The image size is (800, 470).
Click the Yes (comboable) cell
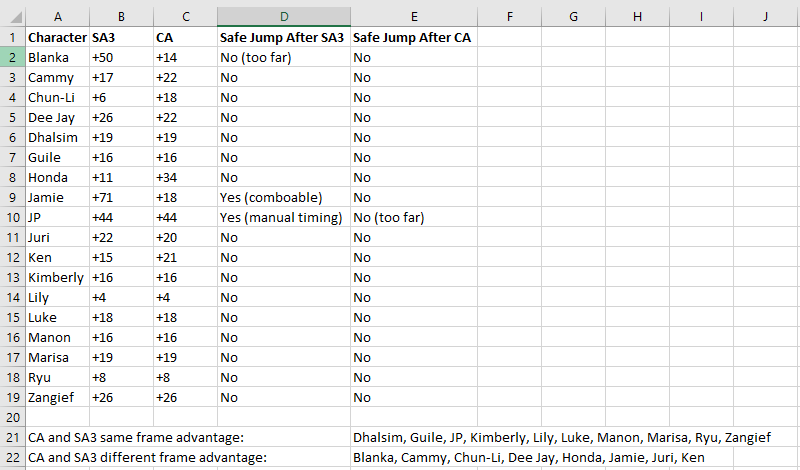(284, 197)
